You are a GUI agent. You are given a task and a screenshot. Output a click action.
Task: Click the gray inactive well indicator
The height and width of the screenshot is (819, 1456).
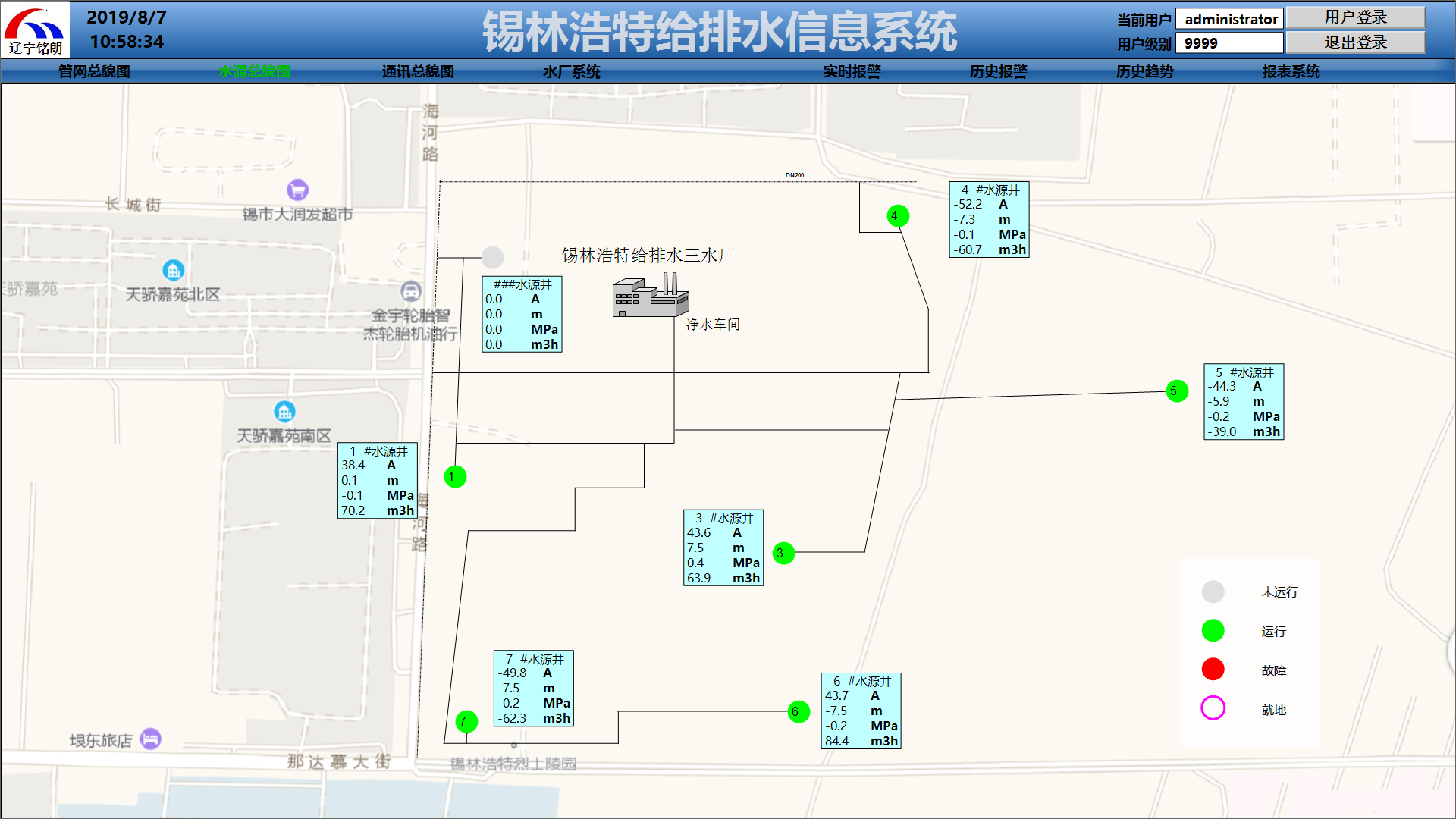(x=492, y=258)
